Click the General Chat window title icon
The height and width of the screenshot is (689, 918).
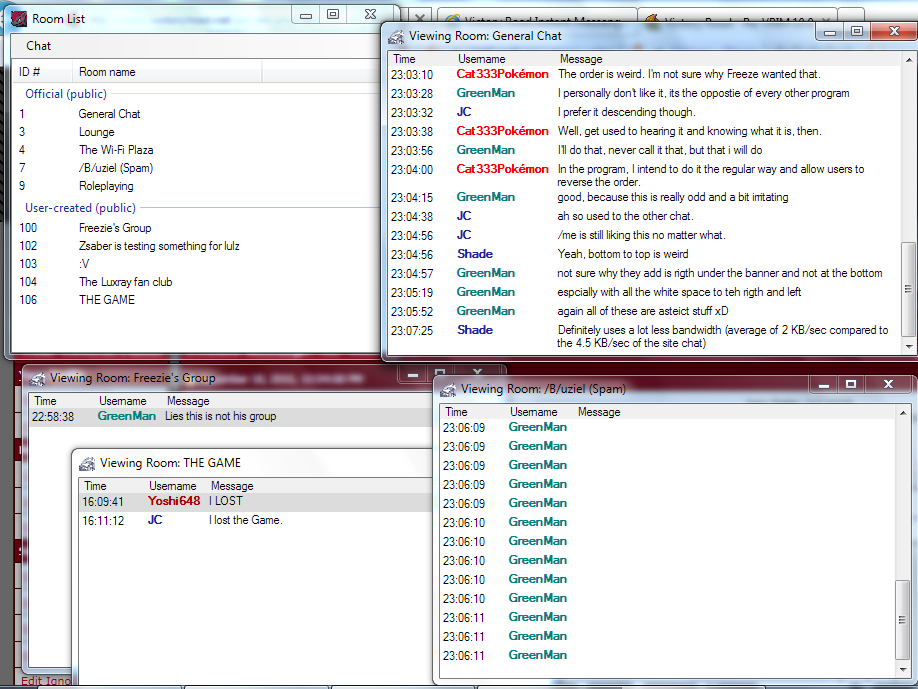[x=396, y=36]
